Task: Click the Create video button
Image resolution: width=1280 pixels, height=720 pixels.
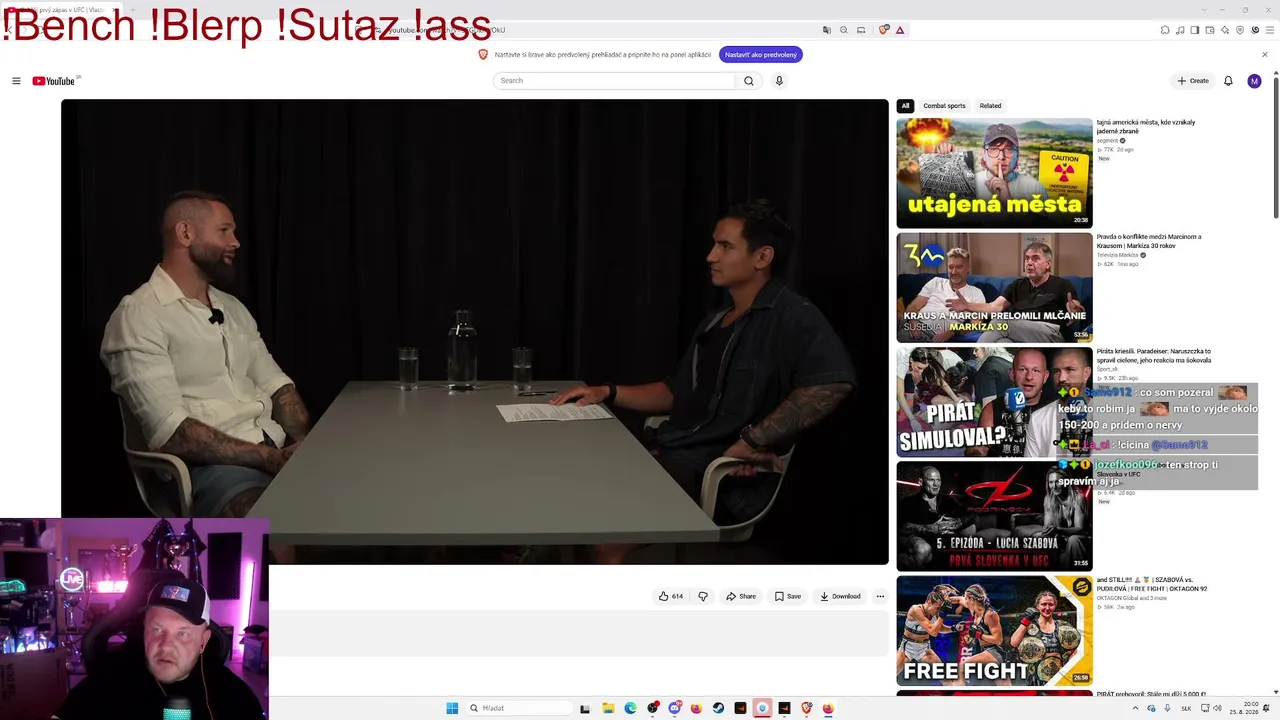Action: [x=1193, y=81]
